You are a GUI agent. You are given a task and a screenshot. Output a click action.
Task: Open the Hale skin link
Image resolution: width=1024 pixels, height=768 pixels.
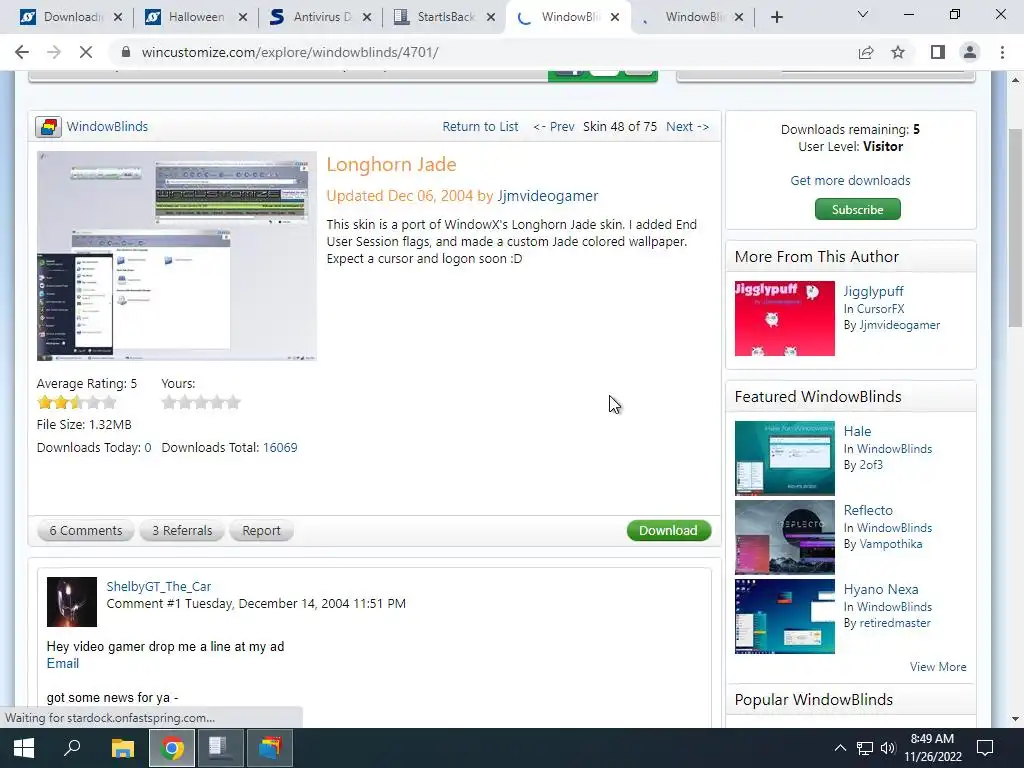point(857,431)
